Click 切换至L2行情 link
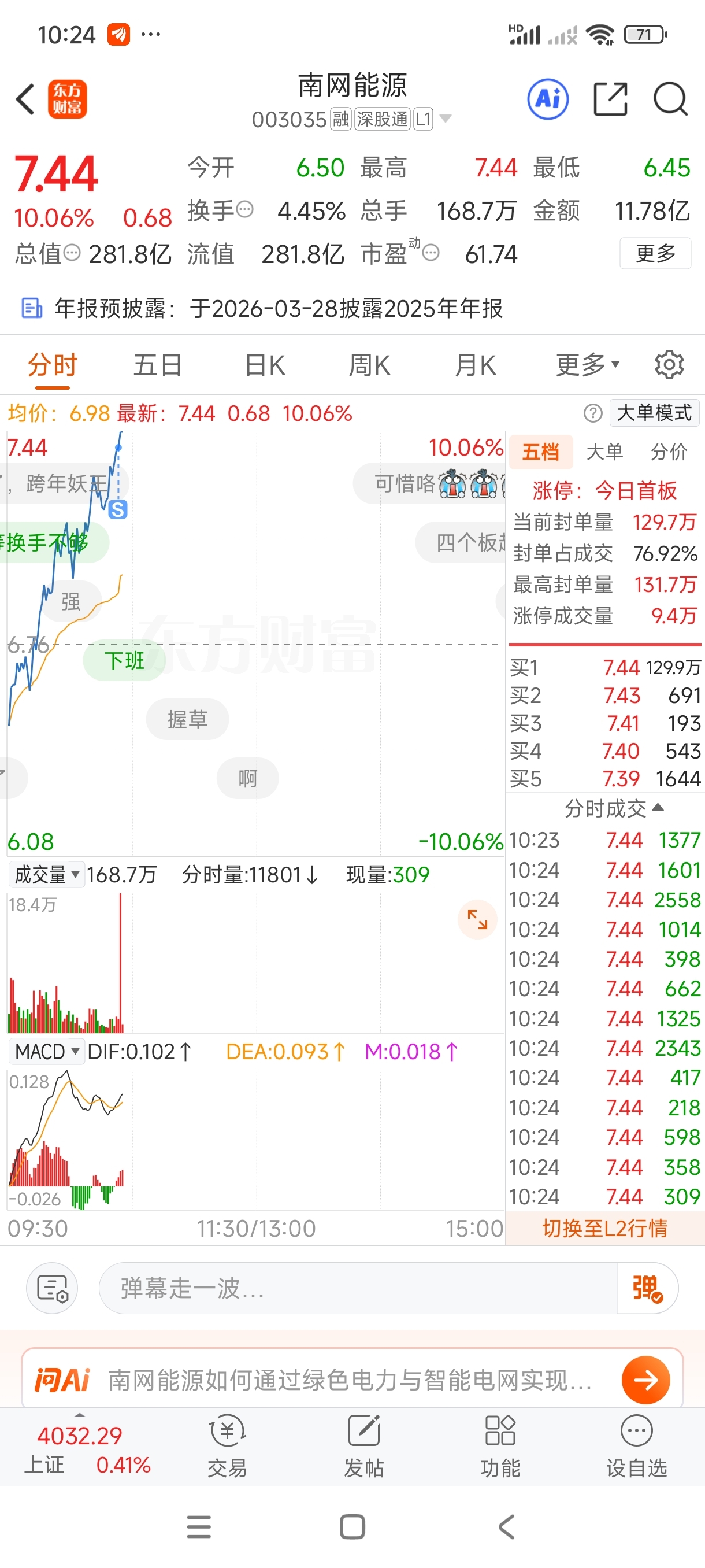This screenshot has width=705, height=1568. coord(604,1229)
